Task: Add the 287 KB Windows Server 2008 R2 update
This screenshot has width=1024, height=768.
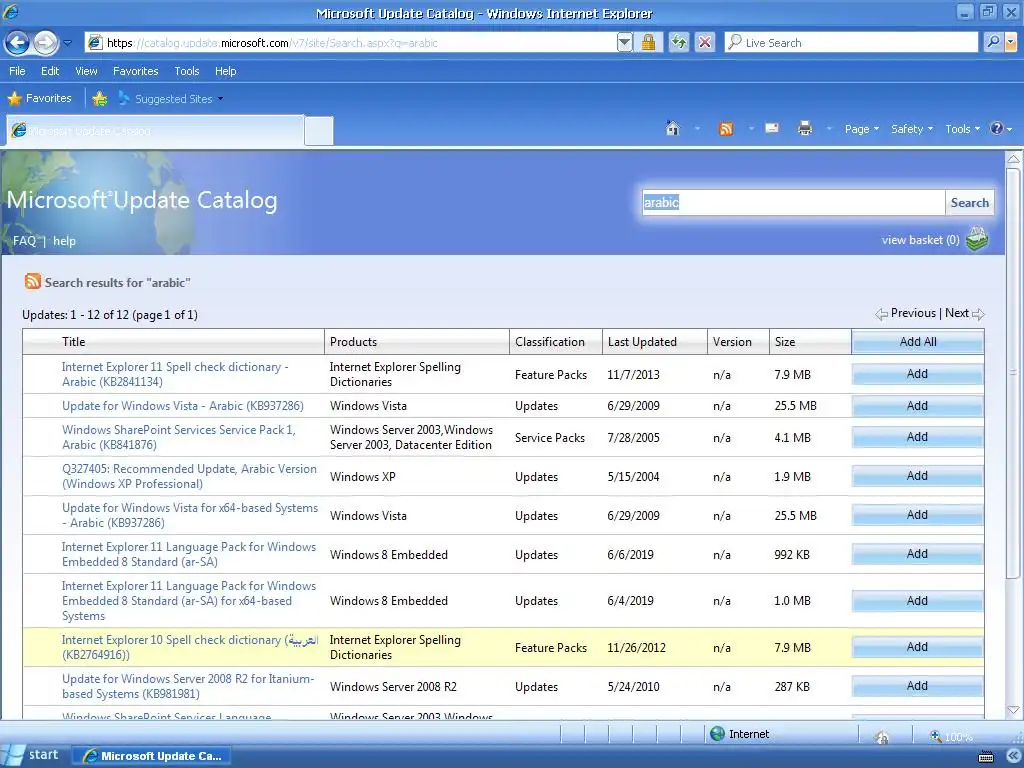Action: [x=917, y=686]
